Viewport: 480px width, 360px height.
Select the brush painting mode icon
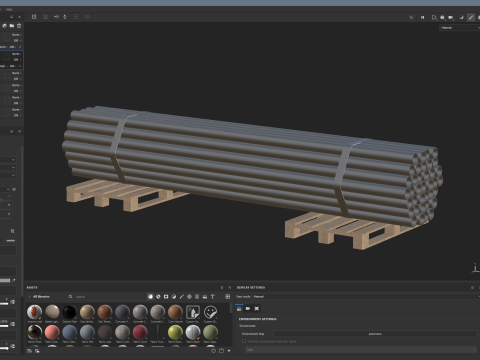point(471,17)
